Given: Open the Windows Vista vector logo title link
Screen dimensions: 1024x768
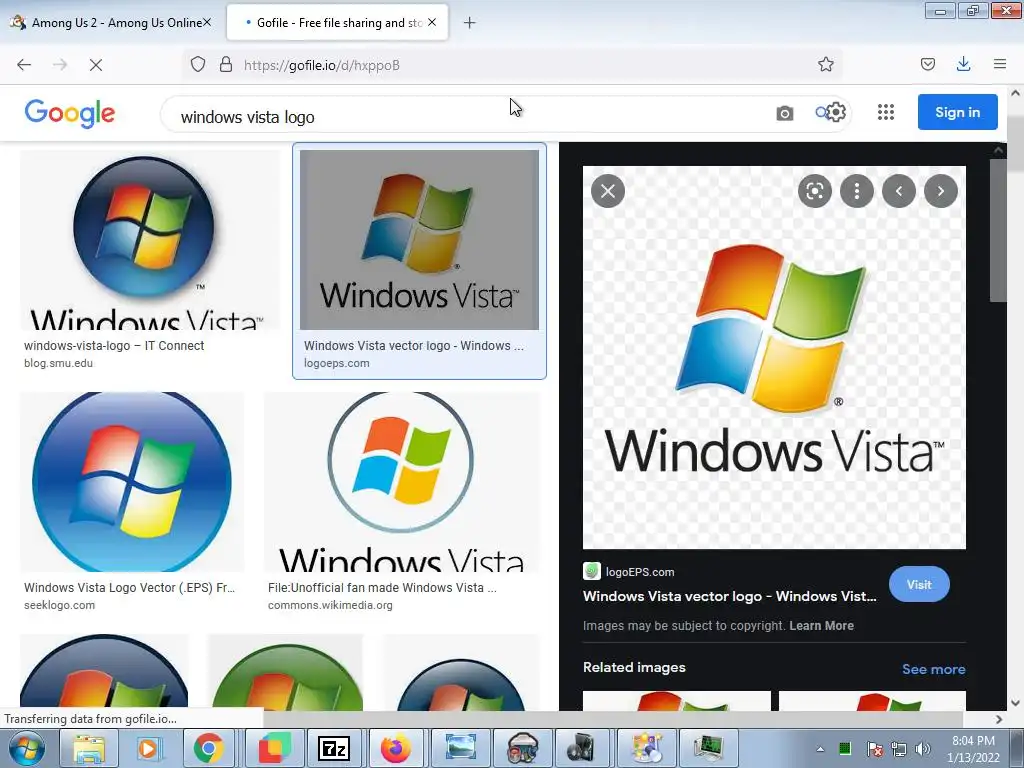Looking at the screenshot, I should [729, 596].
